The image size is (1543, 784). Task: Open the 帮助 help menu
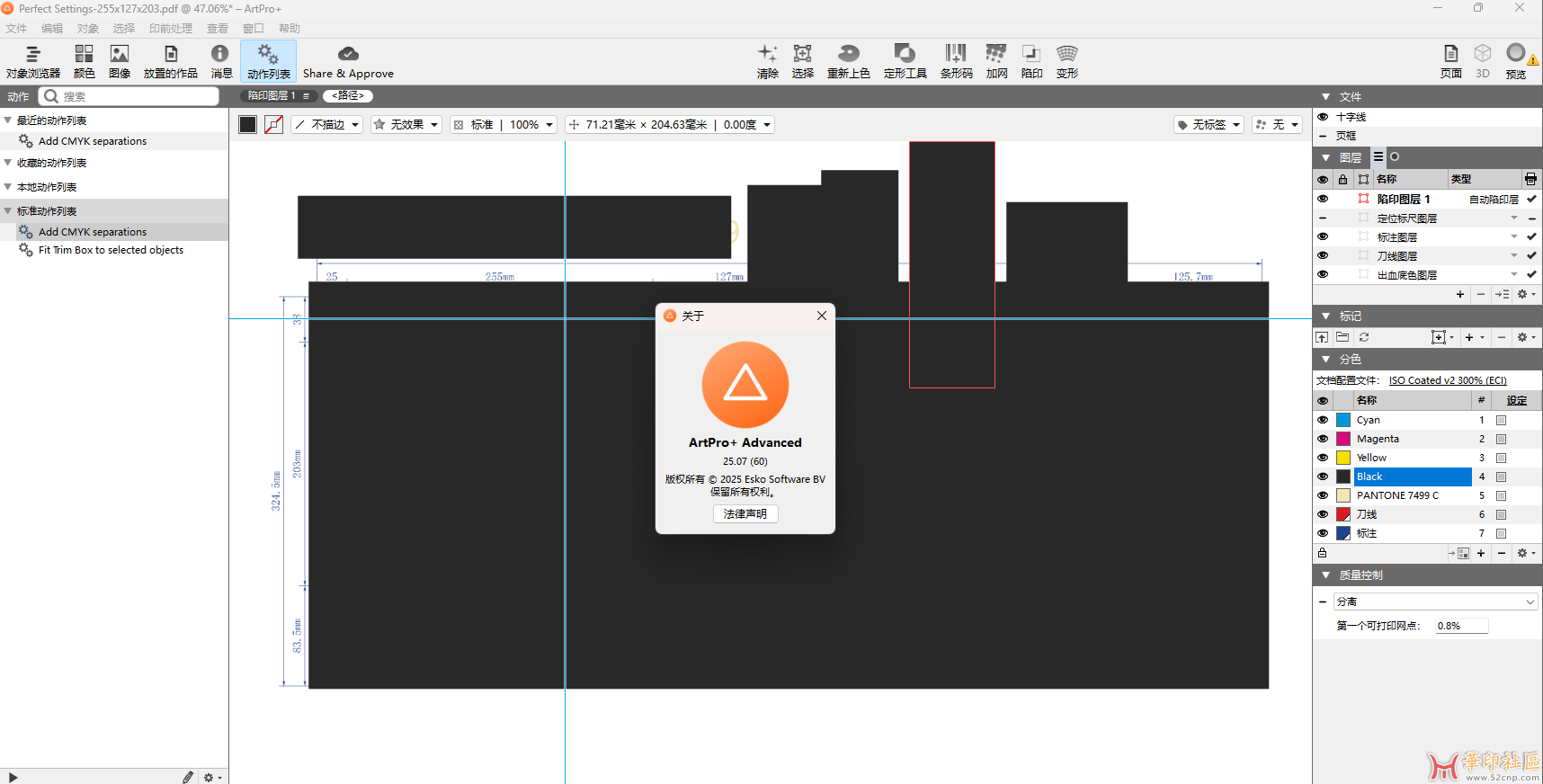(290, 29)
